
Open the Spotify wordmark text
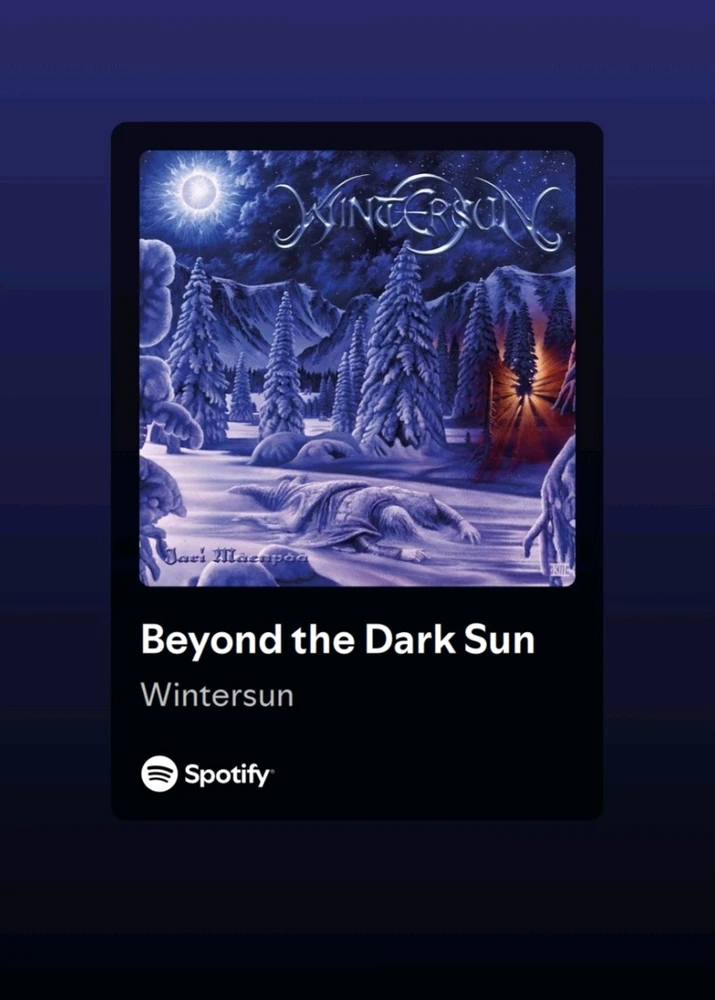[x=228, y=775]
